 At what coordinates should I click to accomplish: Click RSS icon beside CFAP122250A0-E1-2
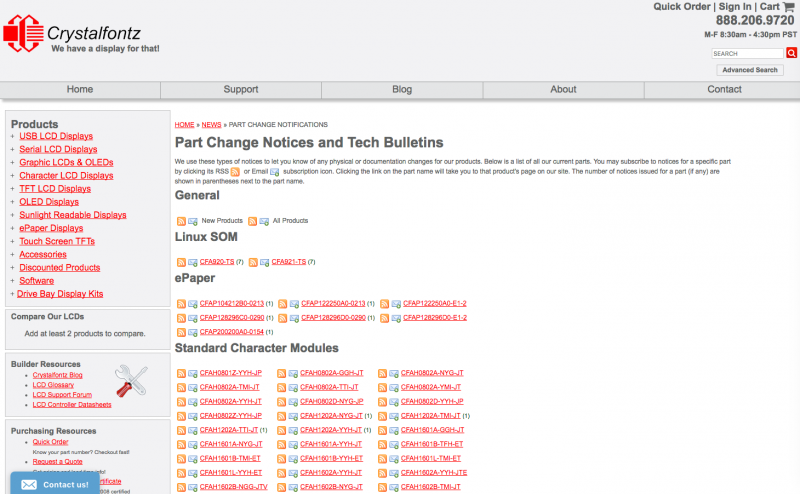point(385,304)
